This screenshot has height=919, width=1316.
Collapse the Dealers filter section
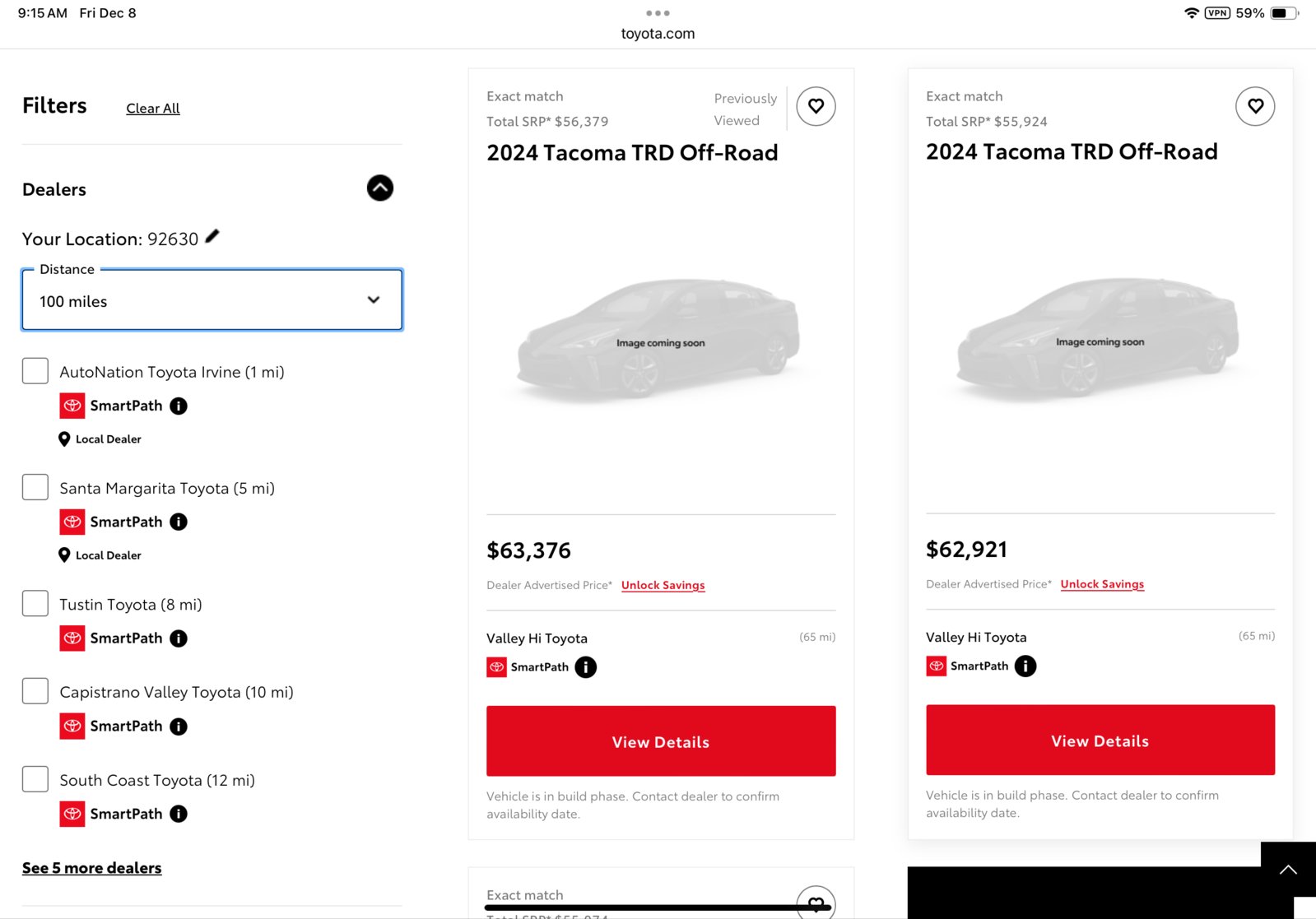click(379, 188)
